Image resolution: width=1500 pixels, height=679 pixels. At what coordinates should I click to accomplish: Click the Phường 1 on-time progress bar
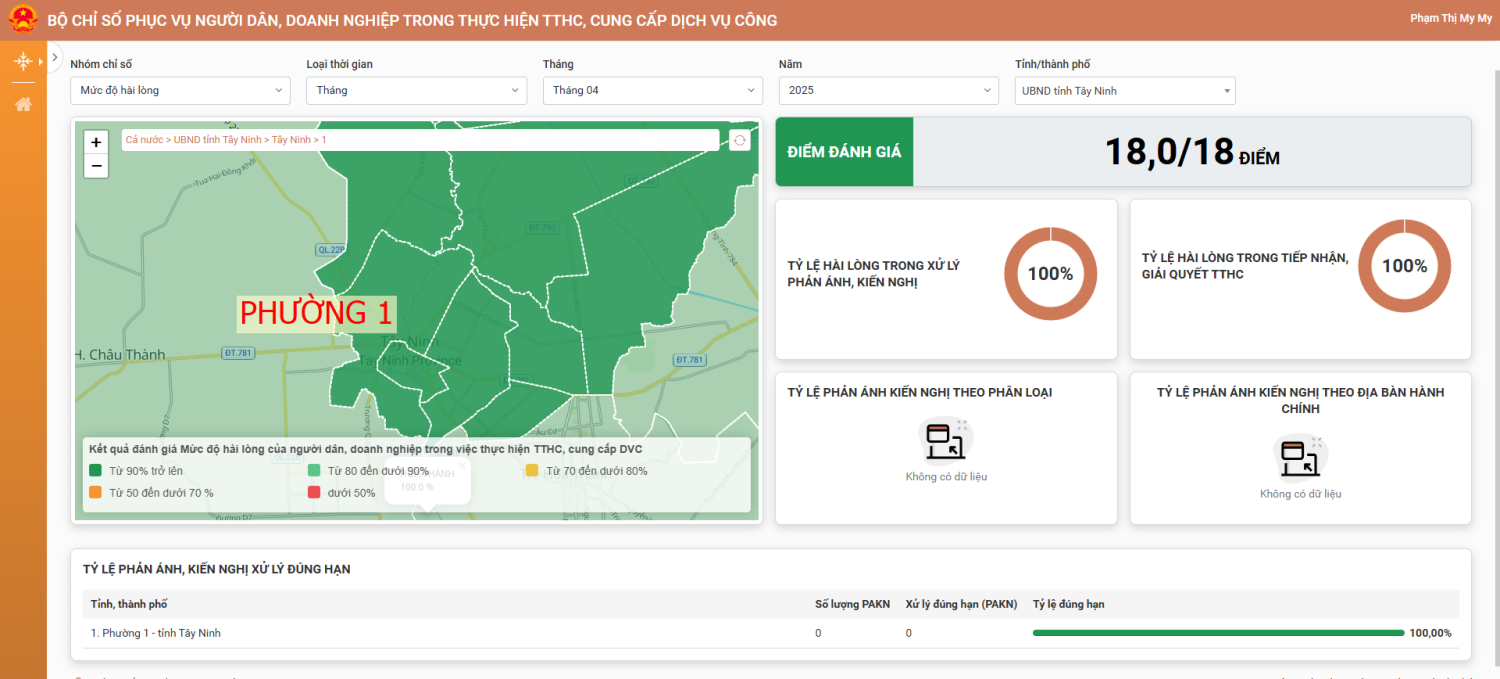1218,633
